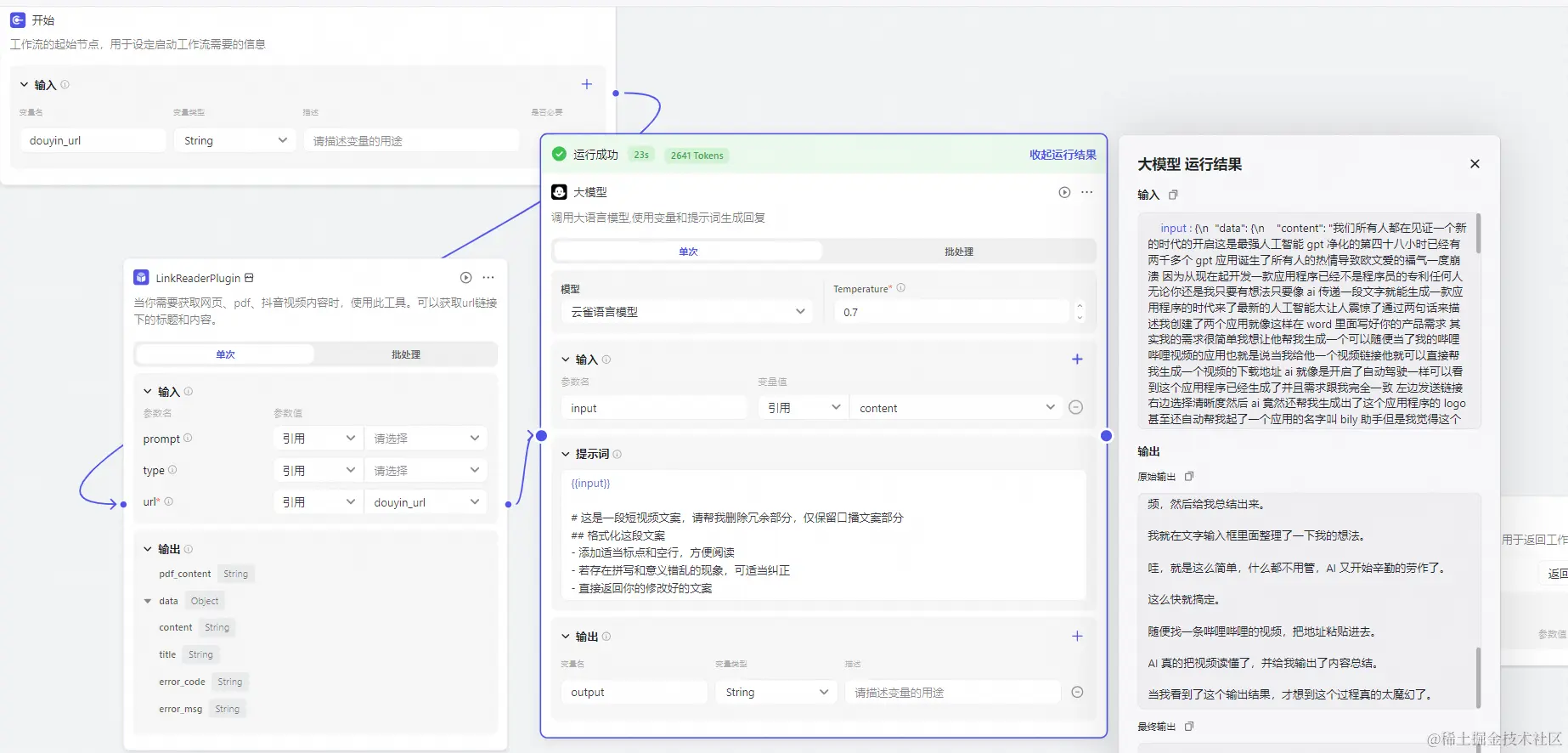Click the 大模型 node model icon
This screenshot has width=1568, height=753.
(x=559, y=192)
